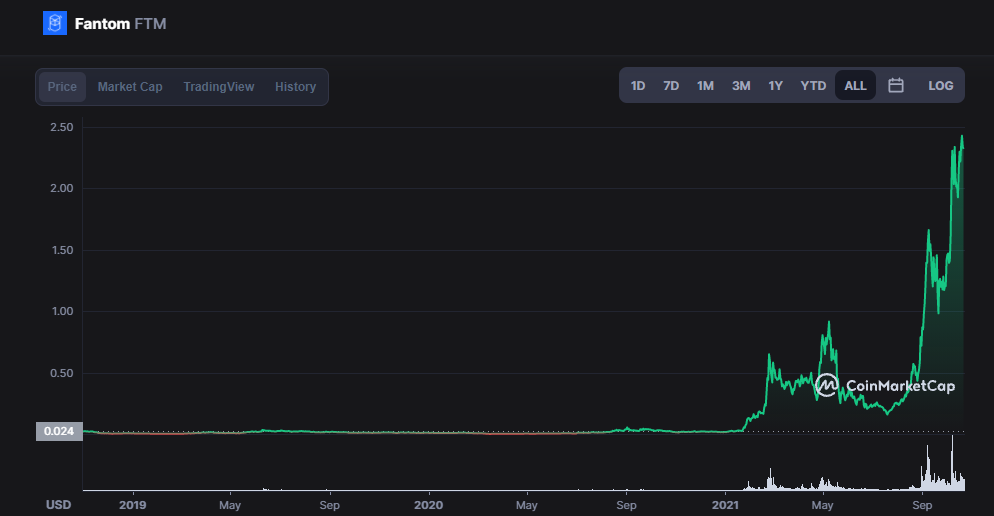Select the 1D time range

[638, 86]
